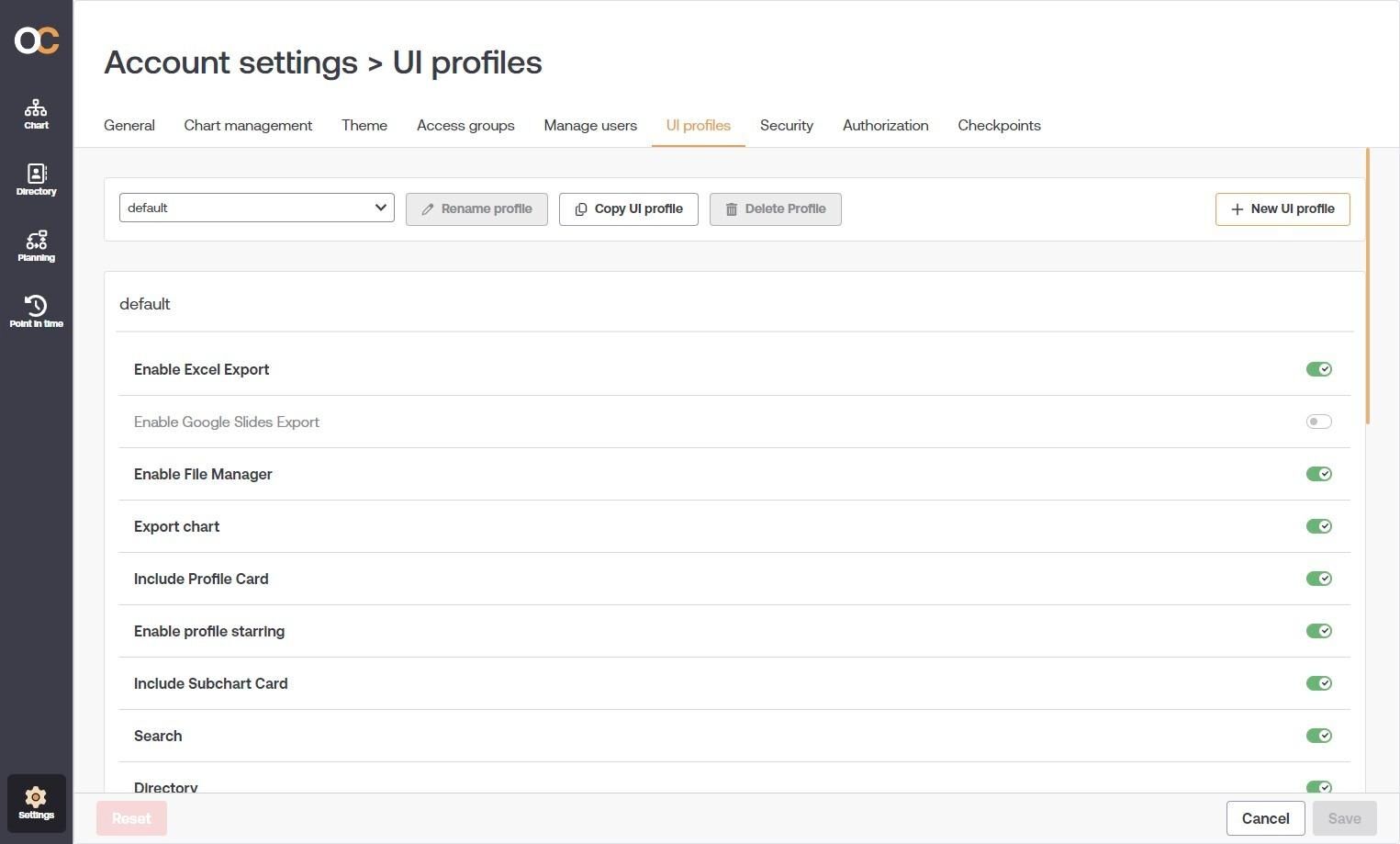The height and width of the screenshot is (844, 1400).
Task: Click the trash icon on Delete Profile
Action: click(x=732, y=208)
